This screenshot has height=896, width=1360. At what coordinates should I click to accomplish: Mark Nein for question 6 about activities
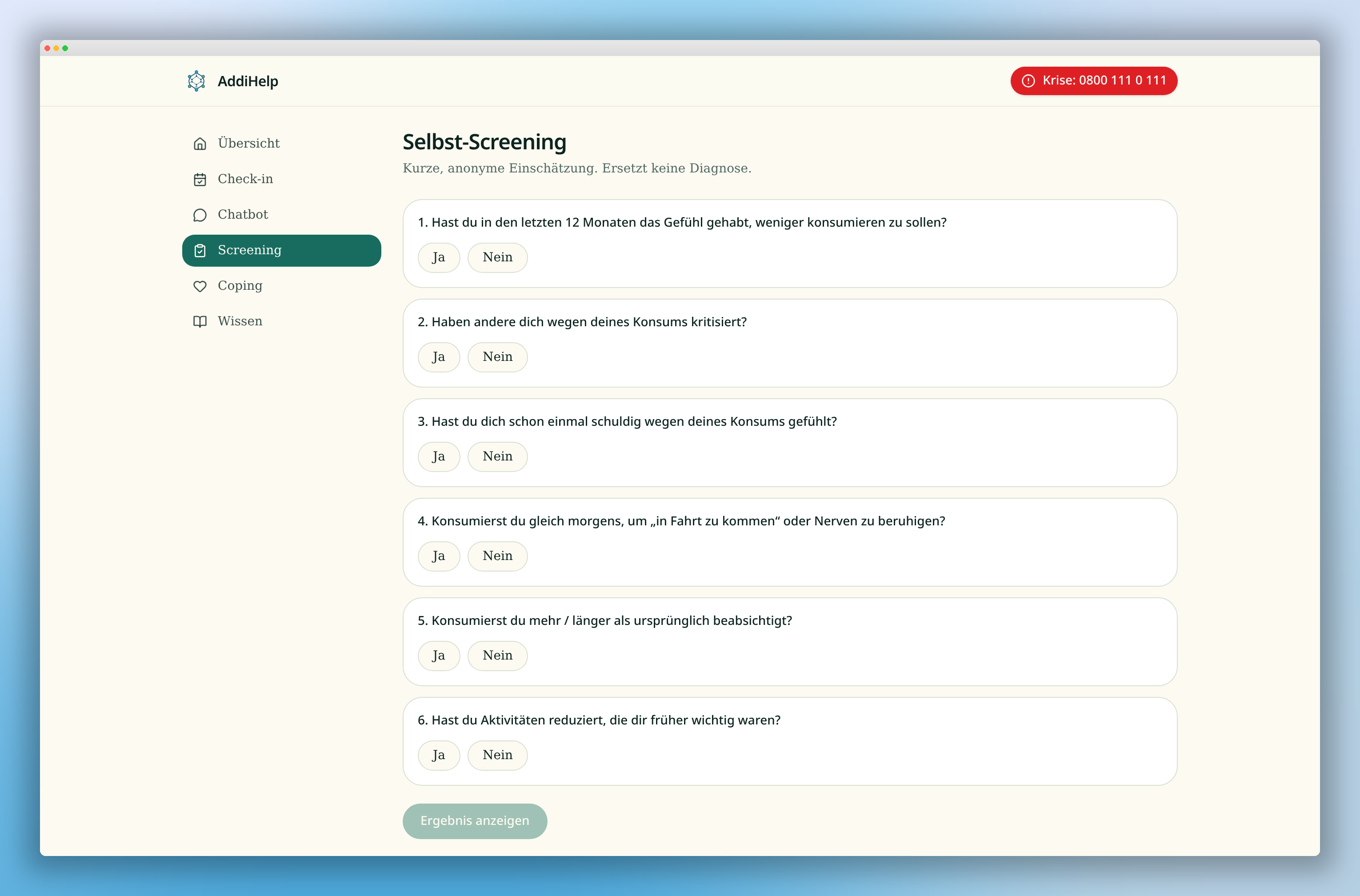497,755
